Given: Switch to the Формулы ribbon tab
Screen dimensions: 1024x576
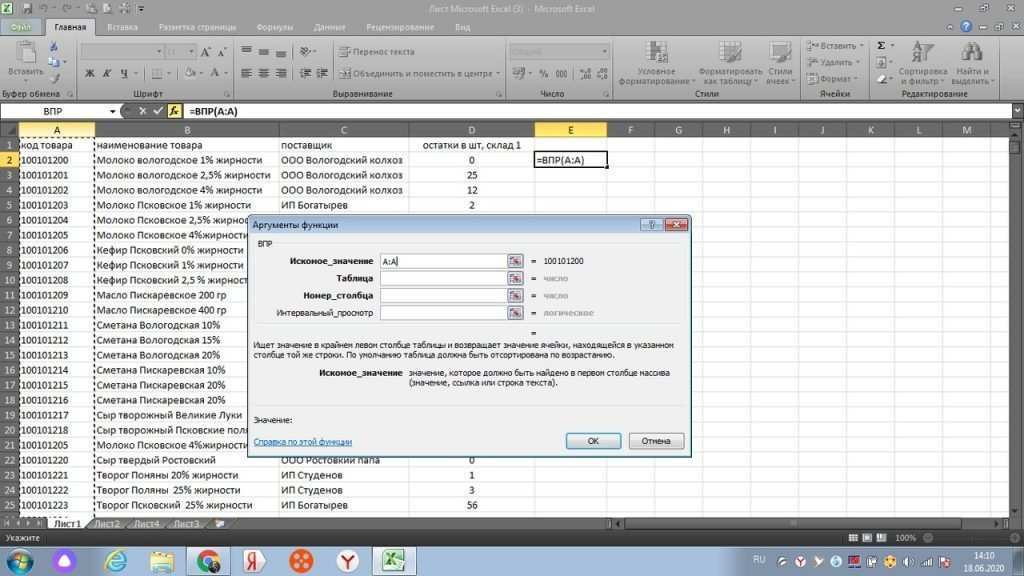Looking at the screenshot, I should click(274, 28).
